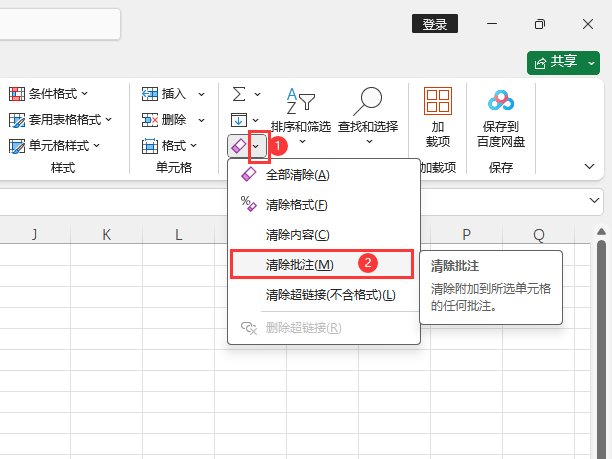612x459 pixels.
Task: Click the 插入 insert cells icon
Action: 150,94
